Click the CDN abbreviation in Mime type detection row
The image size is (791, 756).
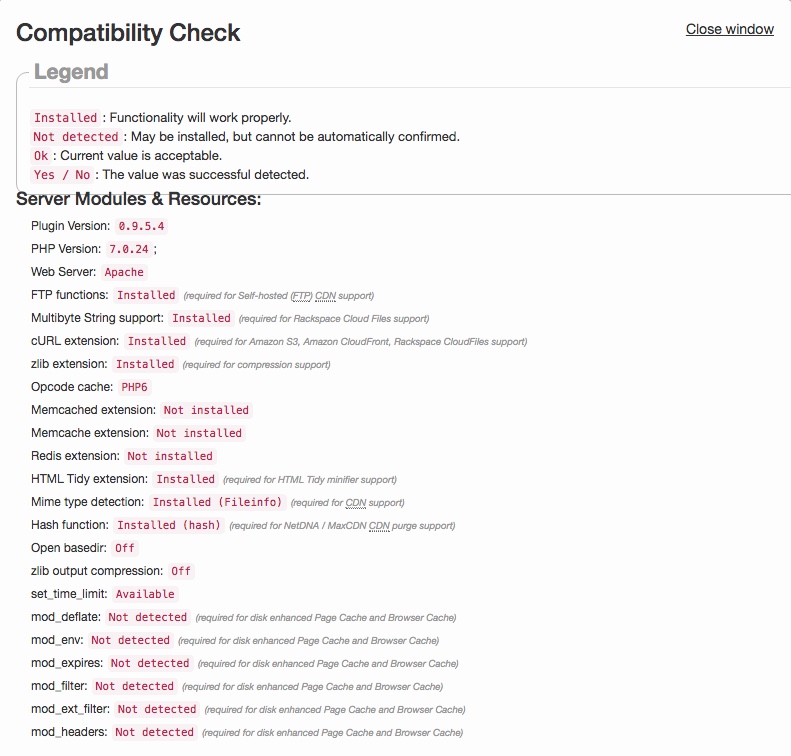356,503
